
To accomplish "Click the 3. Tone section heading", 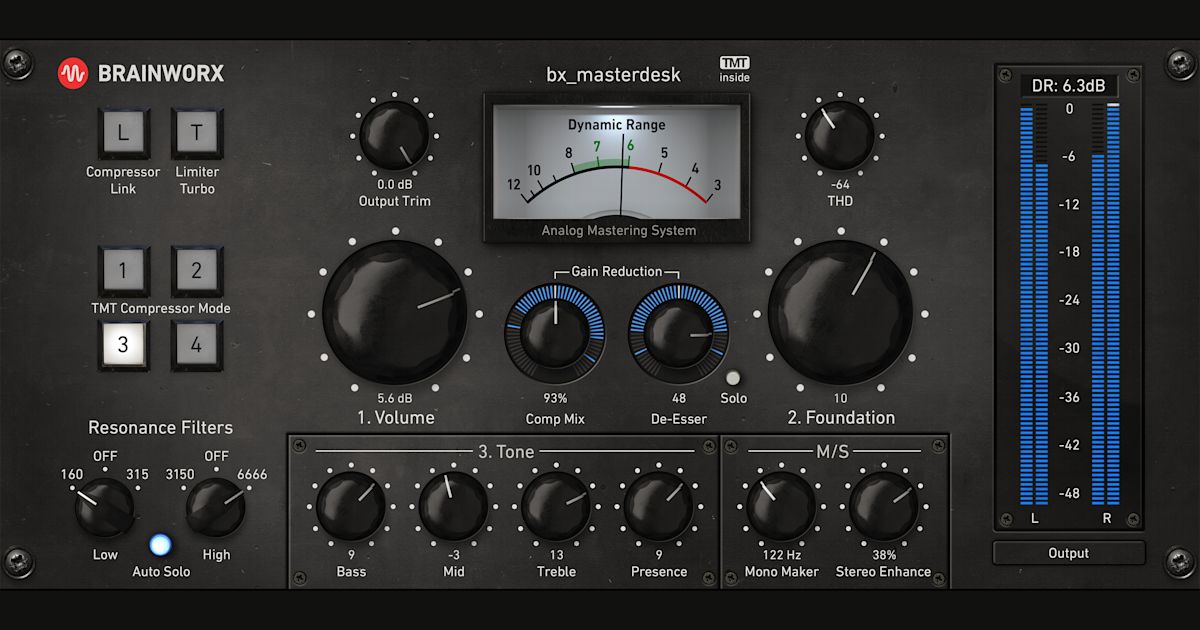I will tap(505, 452).
